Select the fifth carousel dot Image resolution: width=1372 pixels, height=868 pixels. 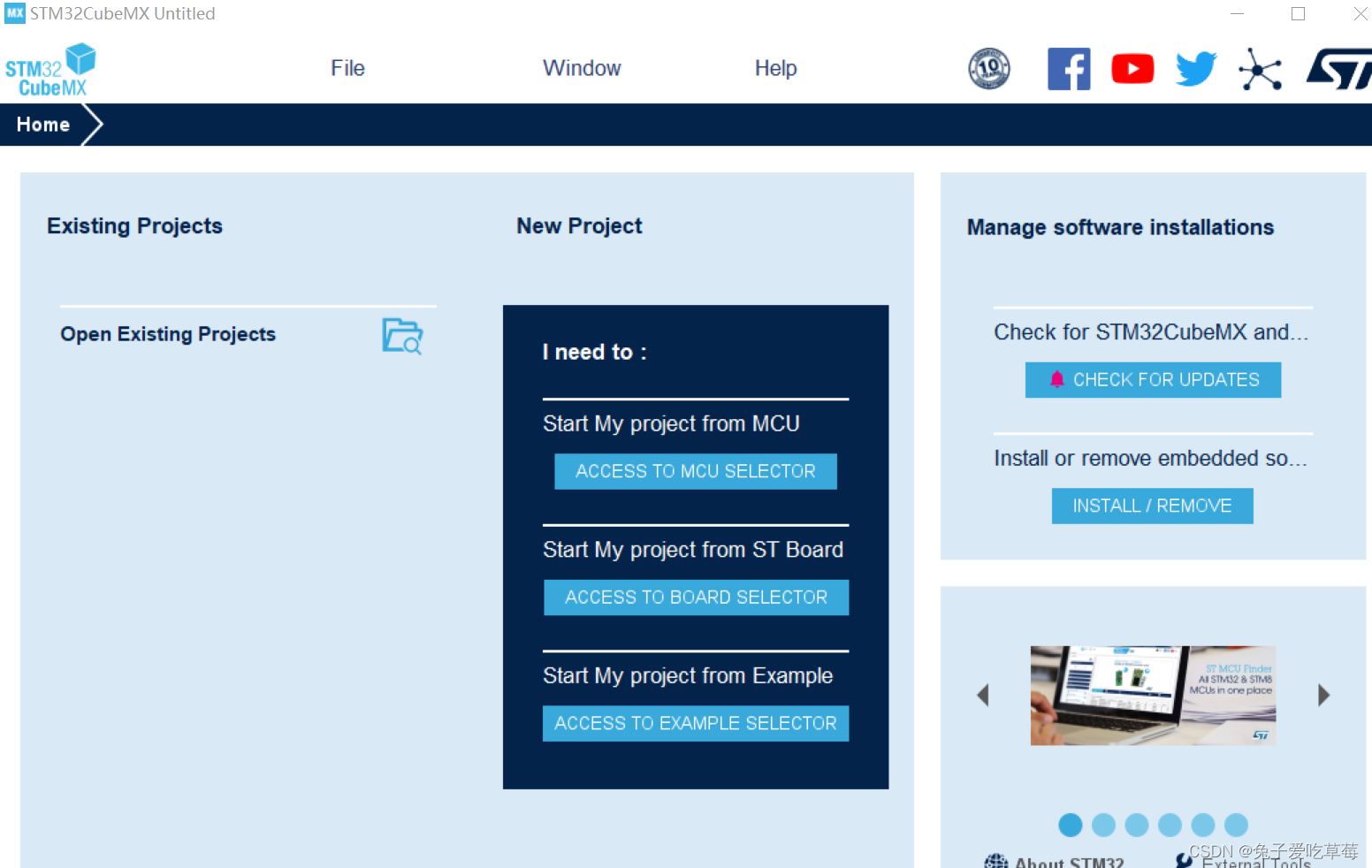click(x=1203, y=825)
